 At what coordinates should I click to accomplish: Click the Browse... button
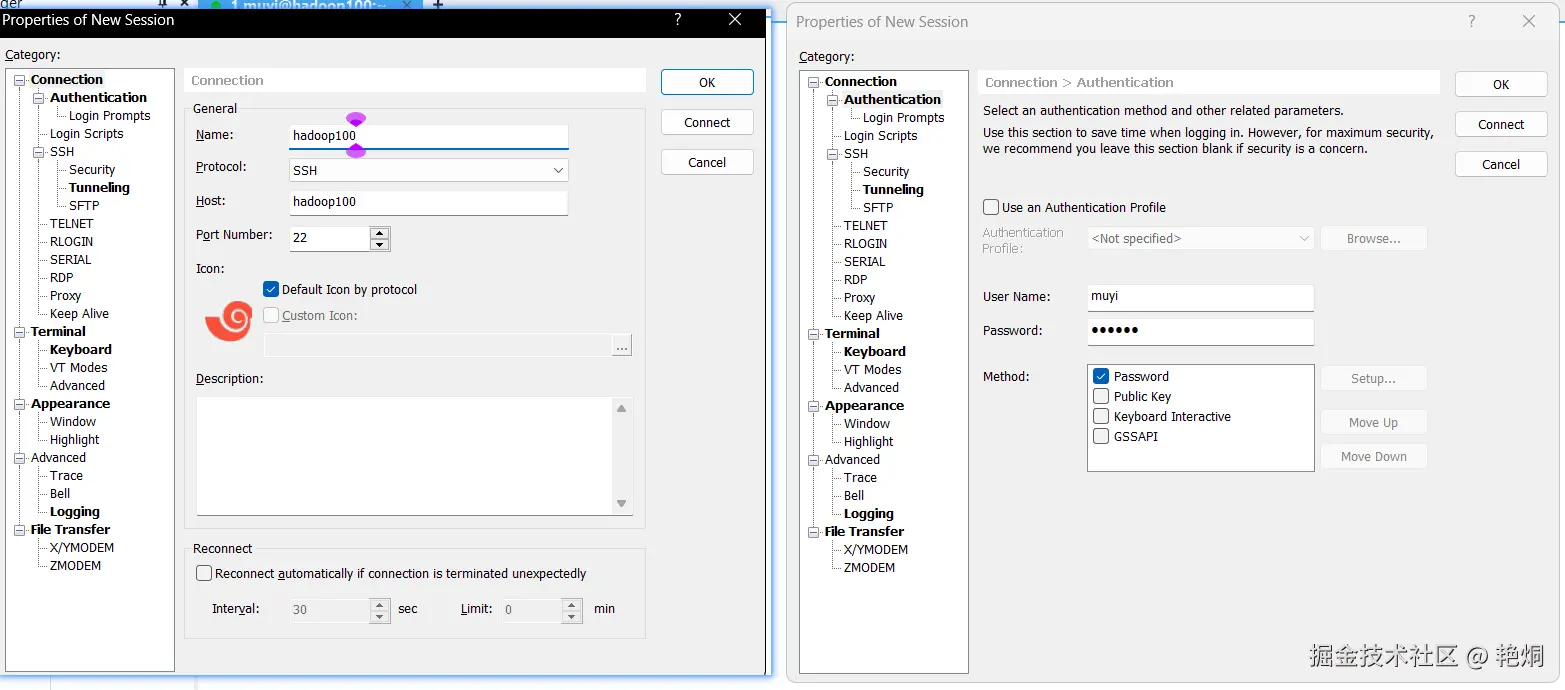pyautogui.click(x=1373, y=239)
